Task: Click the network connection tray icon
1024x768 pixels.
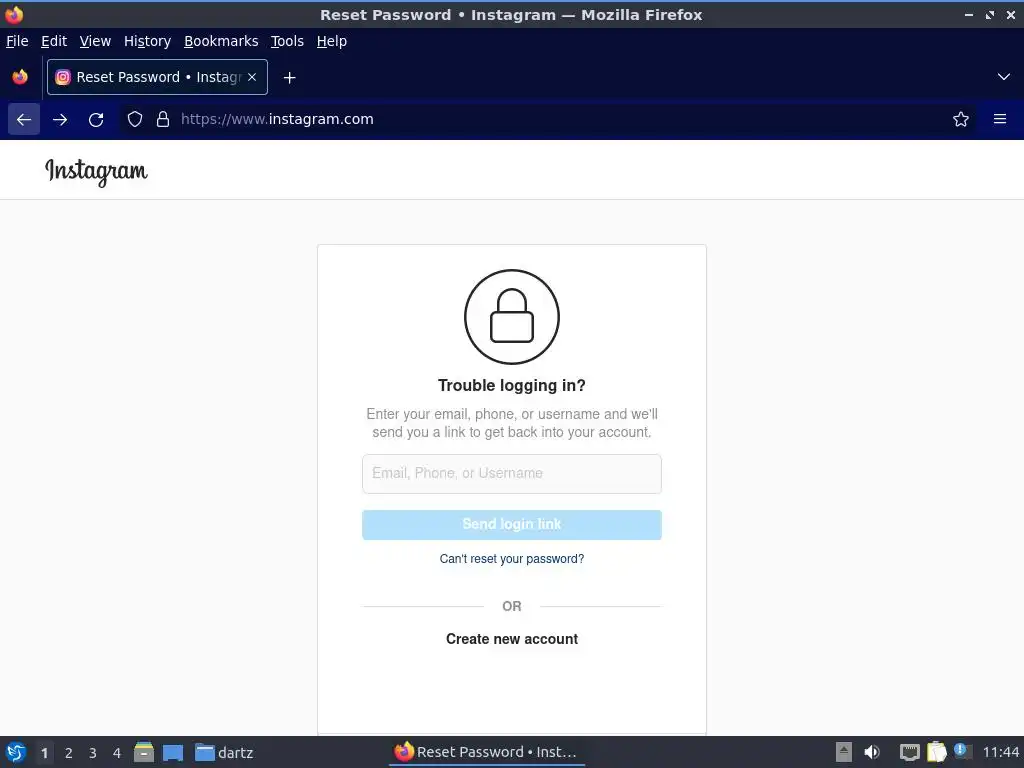Action: 910,752
